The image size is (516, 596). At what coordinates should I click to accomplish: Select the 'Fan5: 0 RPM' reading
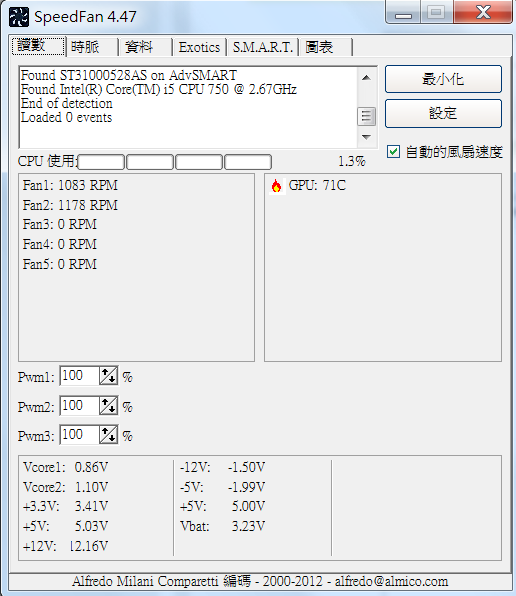pos(60,264)
